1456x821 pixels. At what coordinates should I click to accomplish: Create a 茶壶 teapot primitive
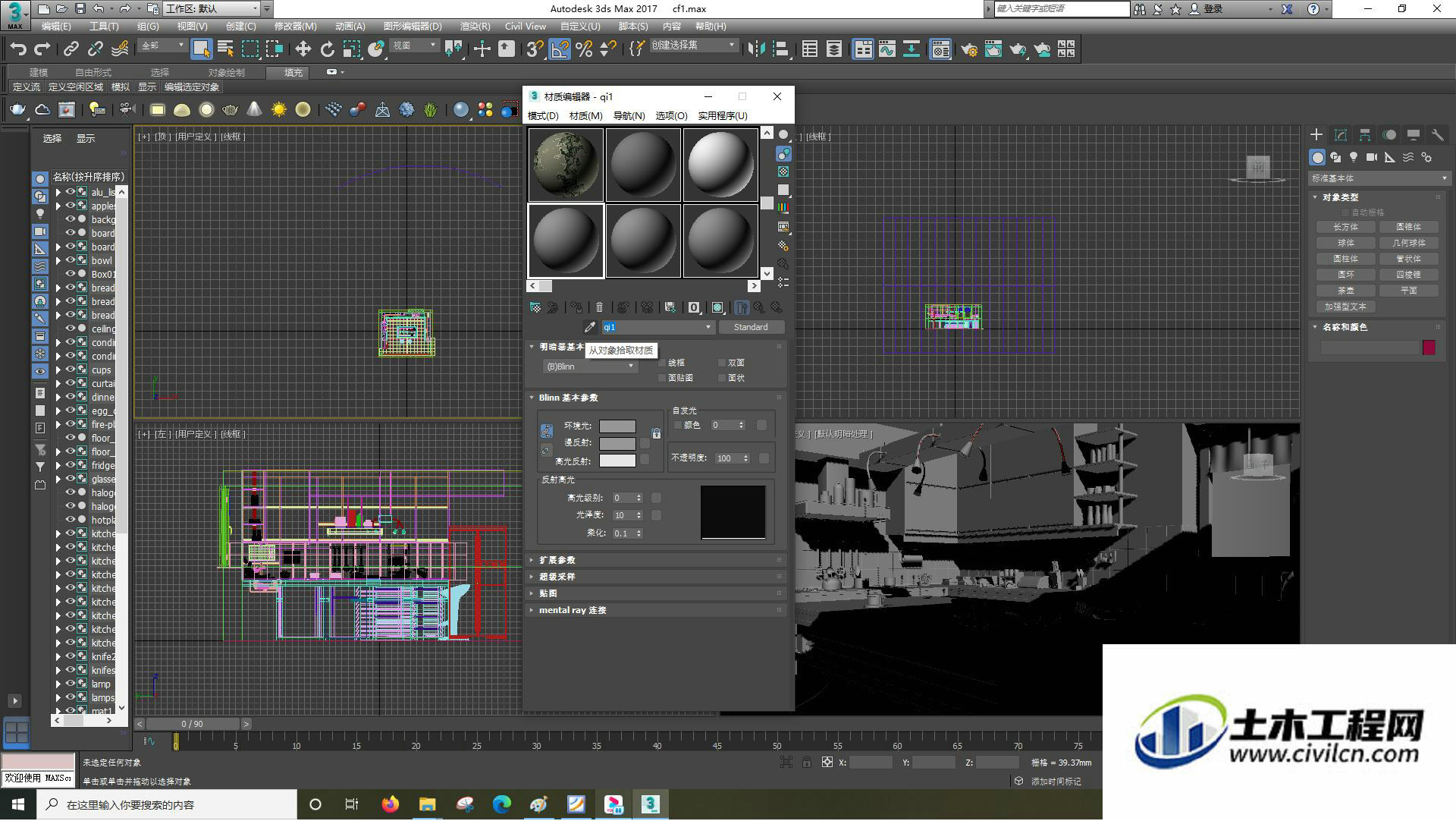(x=1346, y=291)
